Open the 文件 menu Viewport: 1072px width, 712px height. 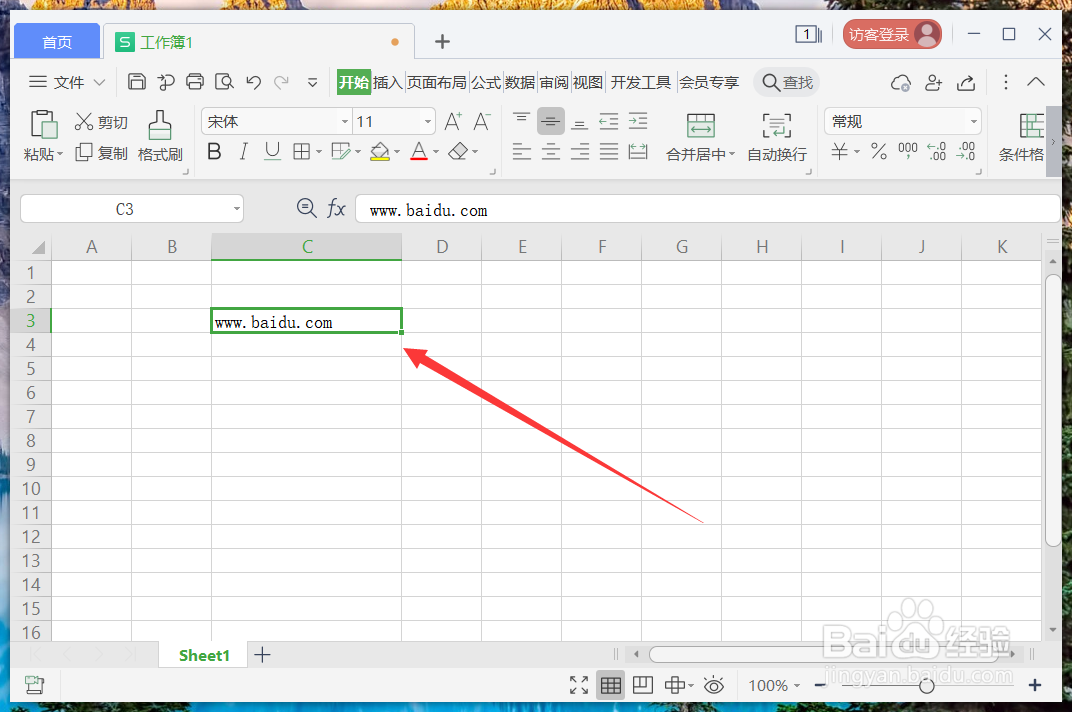click(x=67, y=82)
